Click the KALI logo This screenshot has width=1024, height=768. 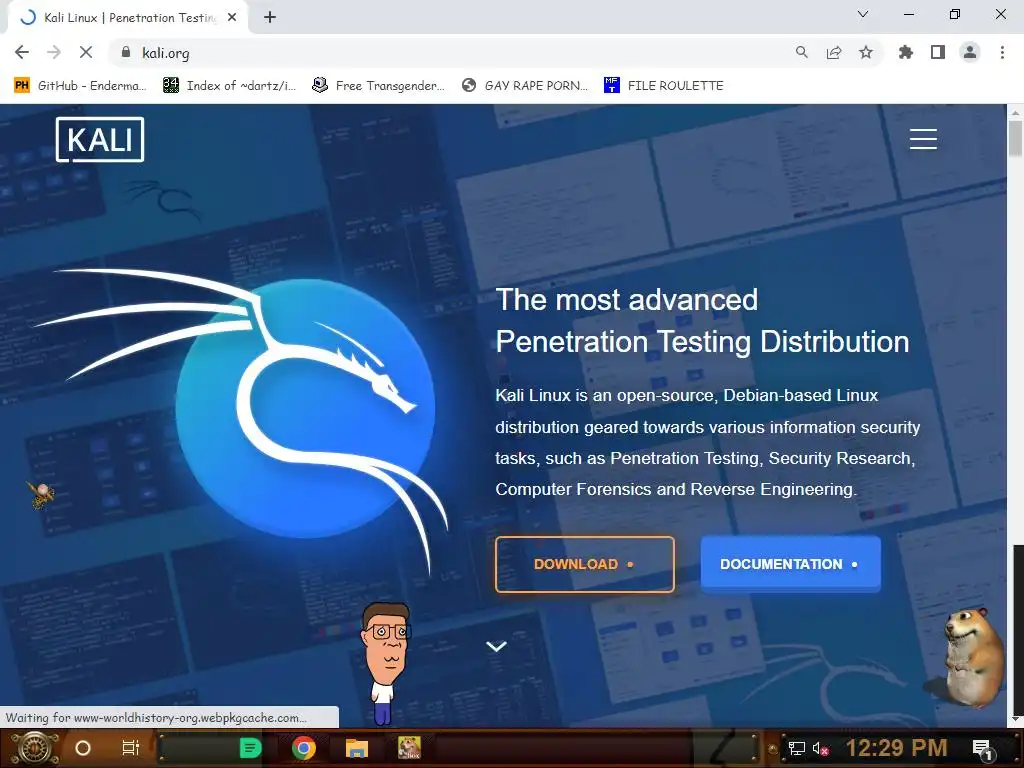(100, 139)
